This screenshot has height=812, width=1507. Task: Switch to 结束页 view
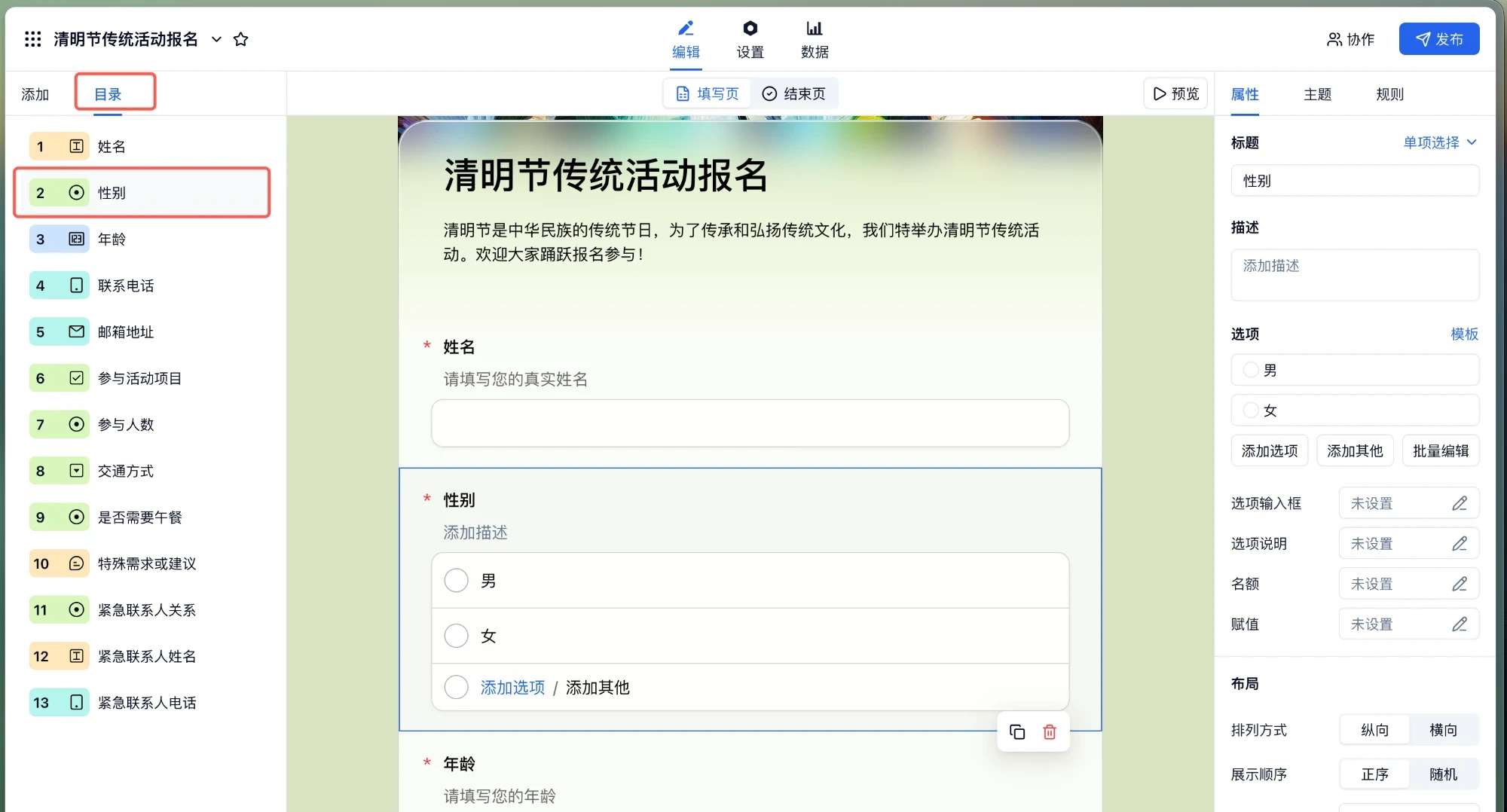794,93
